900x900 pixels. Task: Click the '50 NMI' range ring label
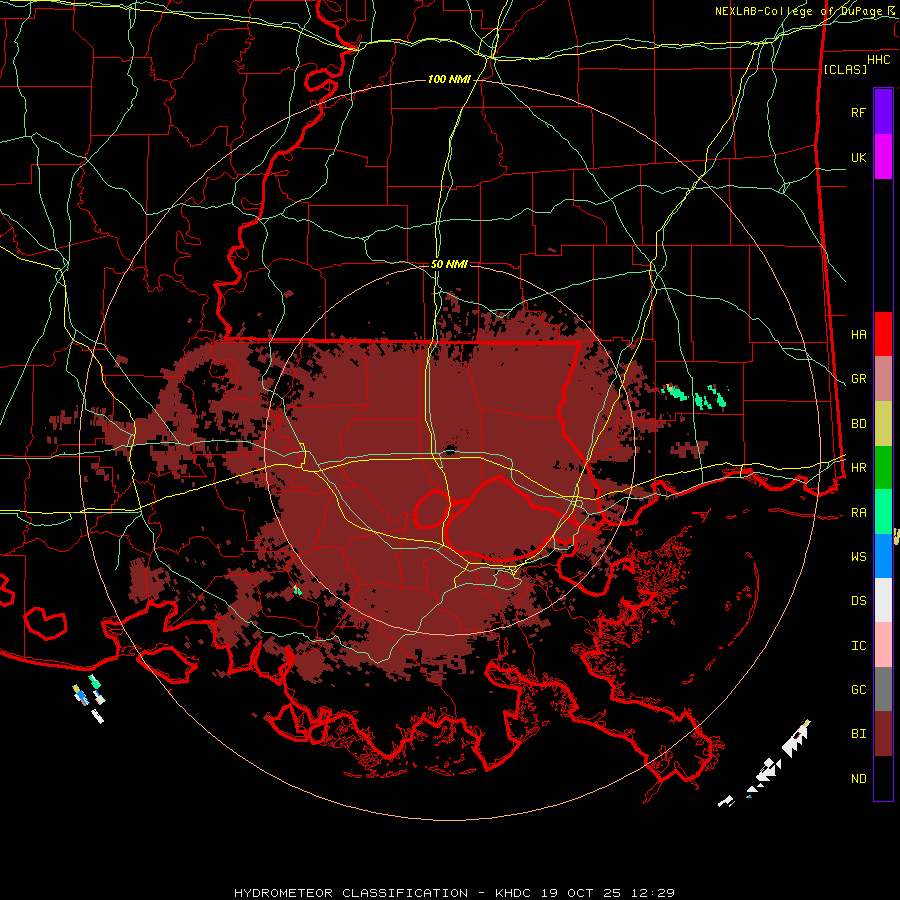pos(449,264)
